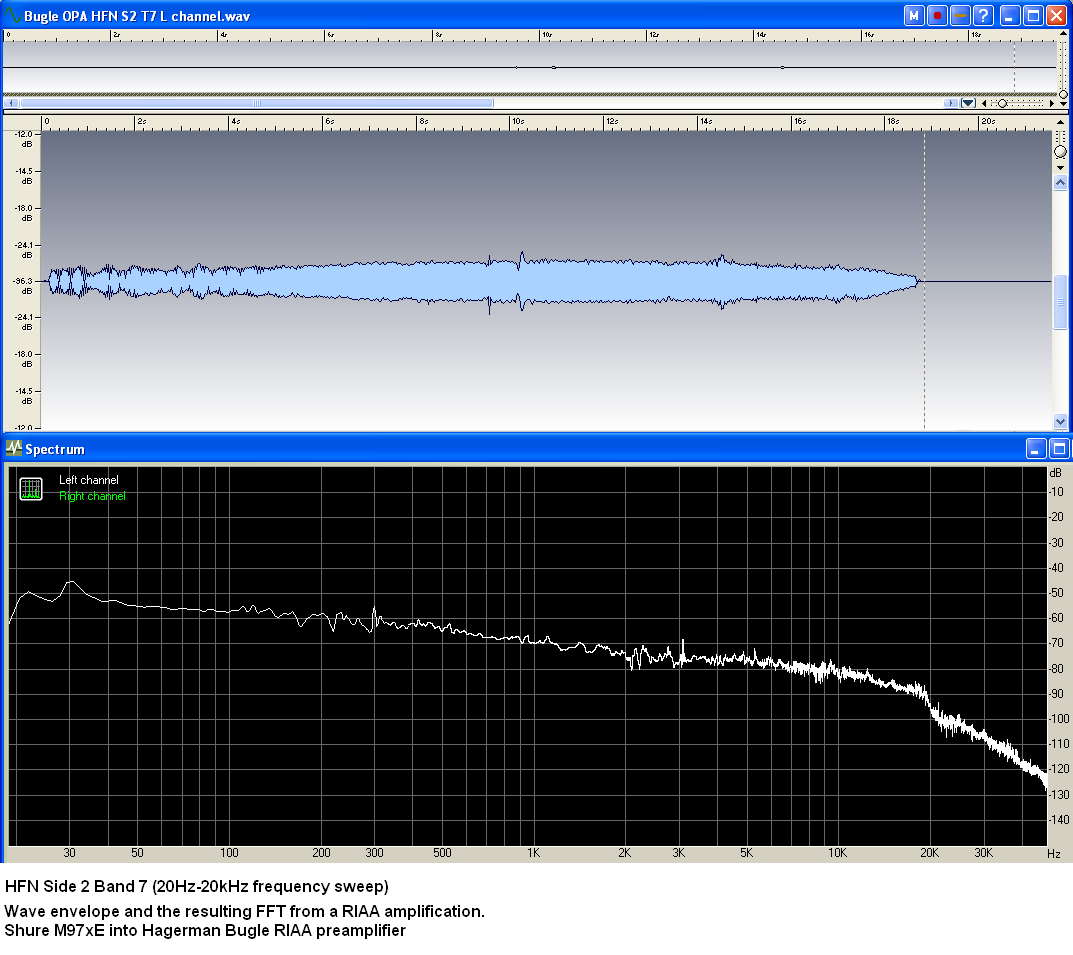Click the 30 Hz peak in spectrum plot

71,583
